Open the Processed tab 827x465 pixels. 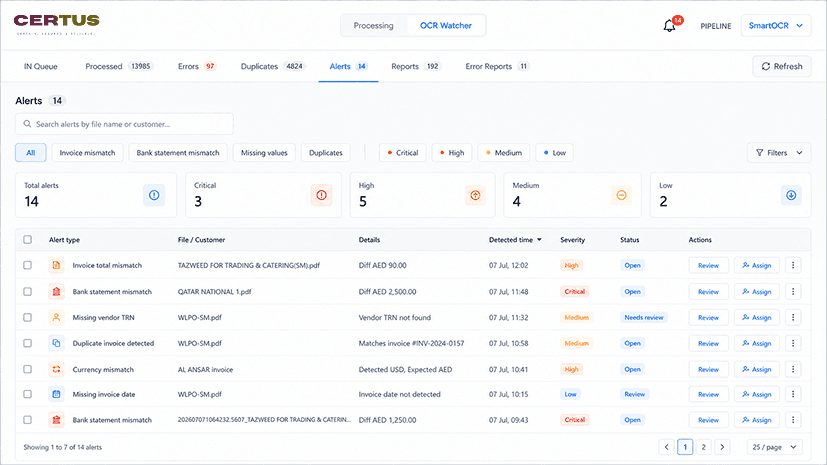click(119, 66)
